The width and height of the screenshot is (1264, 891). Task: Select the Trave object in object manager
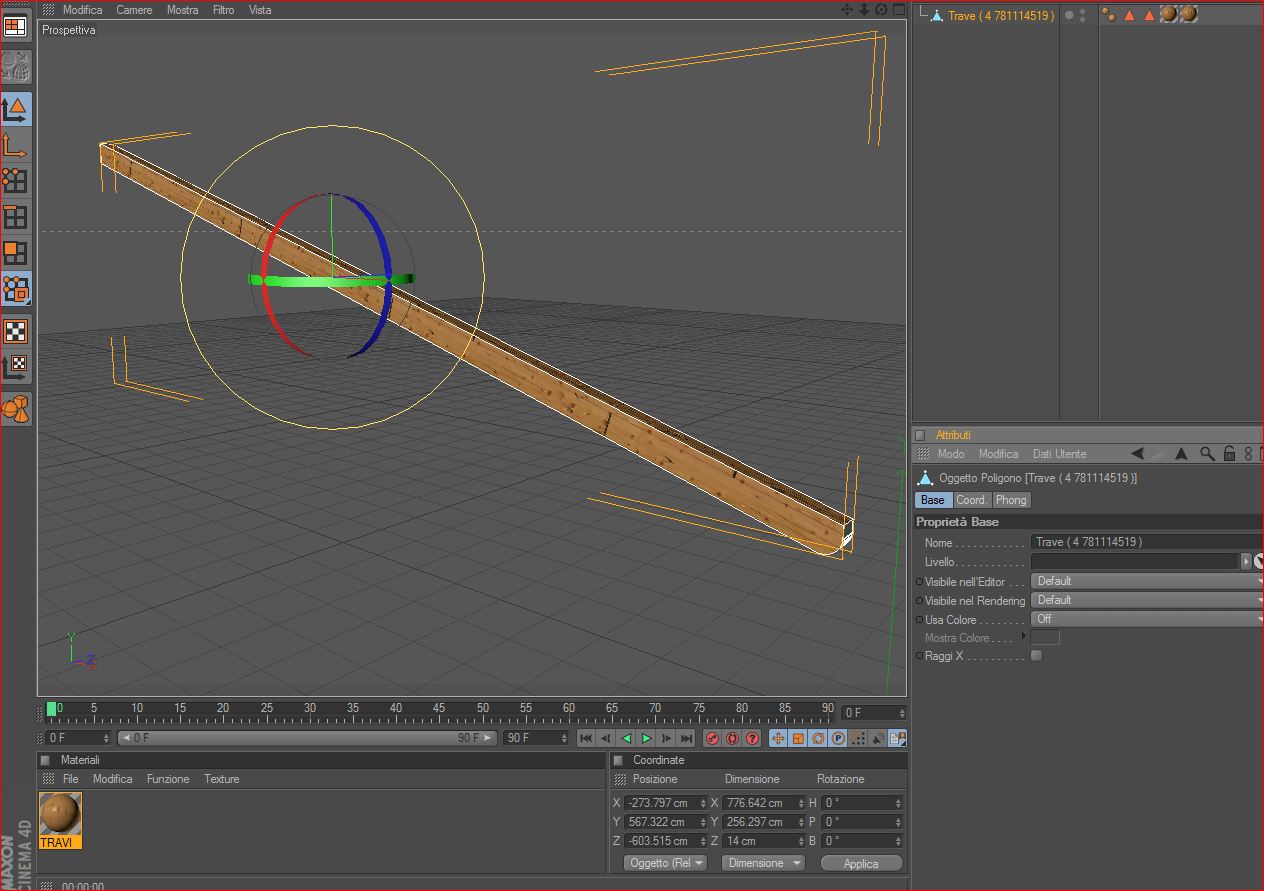point(1001,15)
